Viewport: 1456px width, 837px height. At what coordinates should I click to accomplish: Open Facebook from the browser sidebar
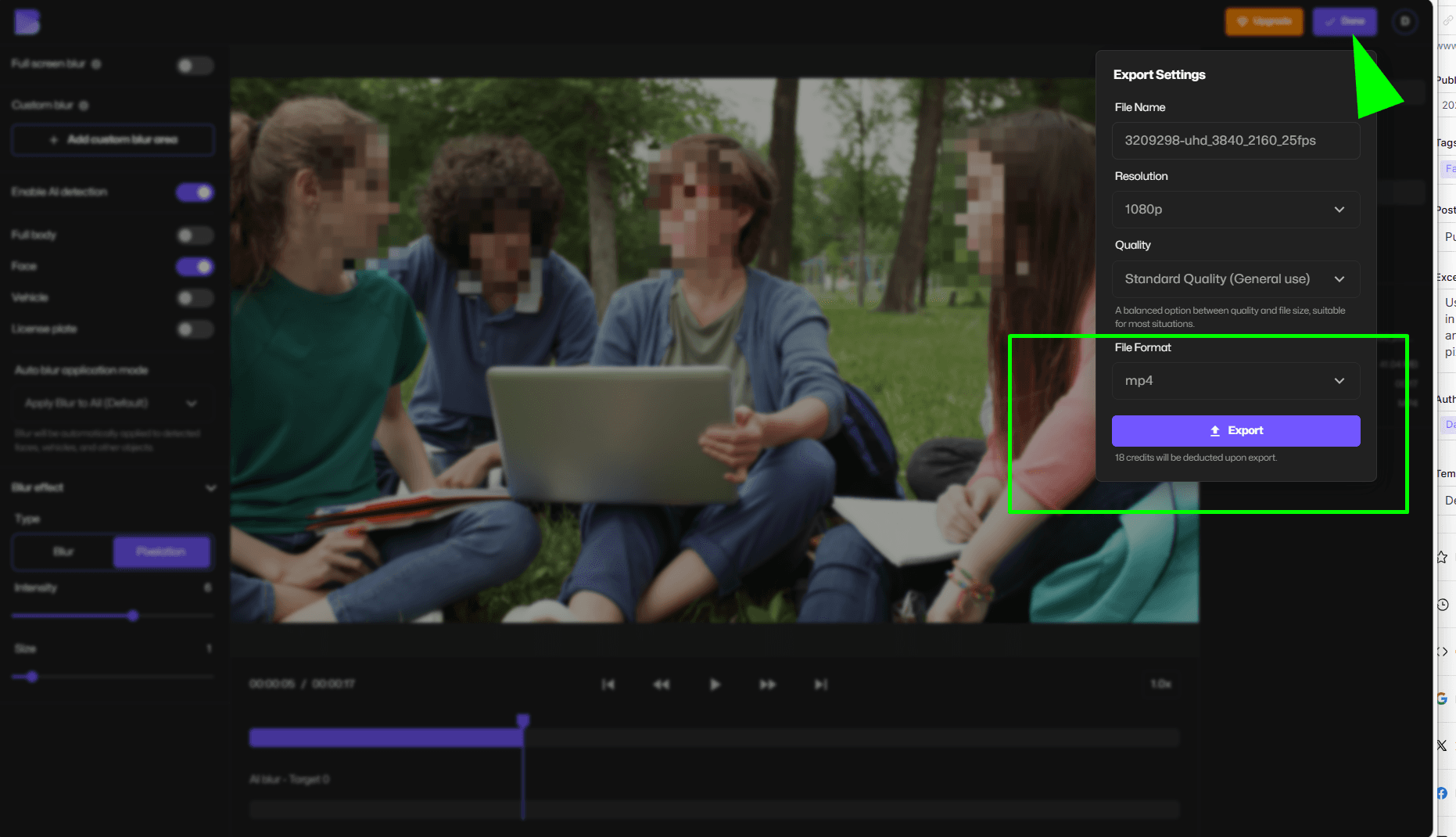[x=1441, y=792]
